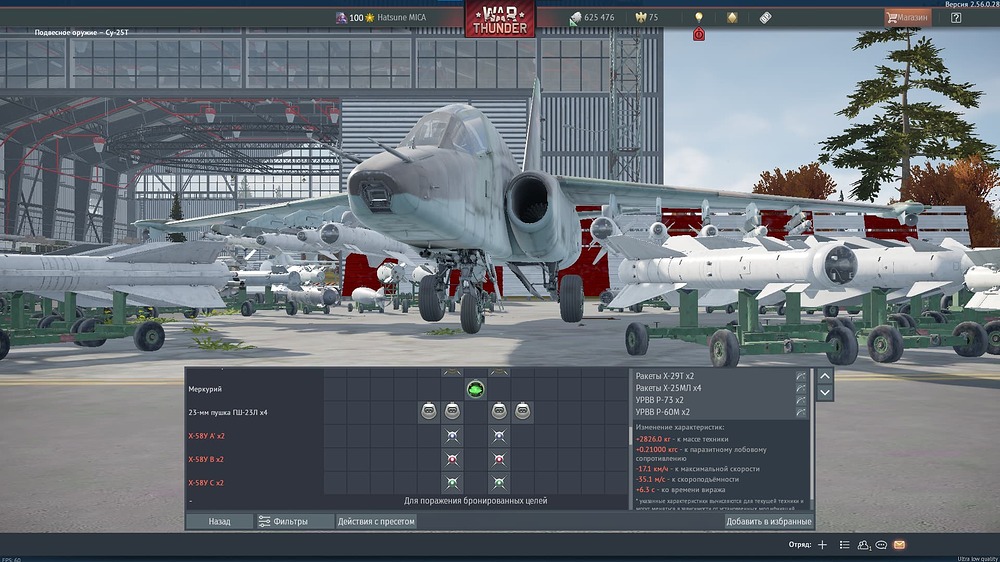Click the second GSh-23L gun pod icon
The width and height of the screenshot is (1000, 562).
pos(452,411)
